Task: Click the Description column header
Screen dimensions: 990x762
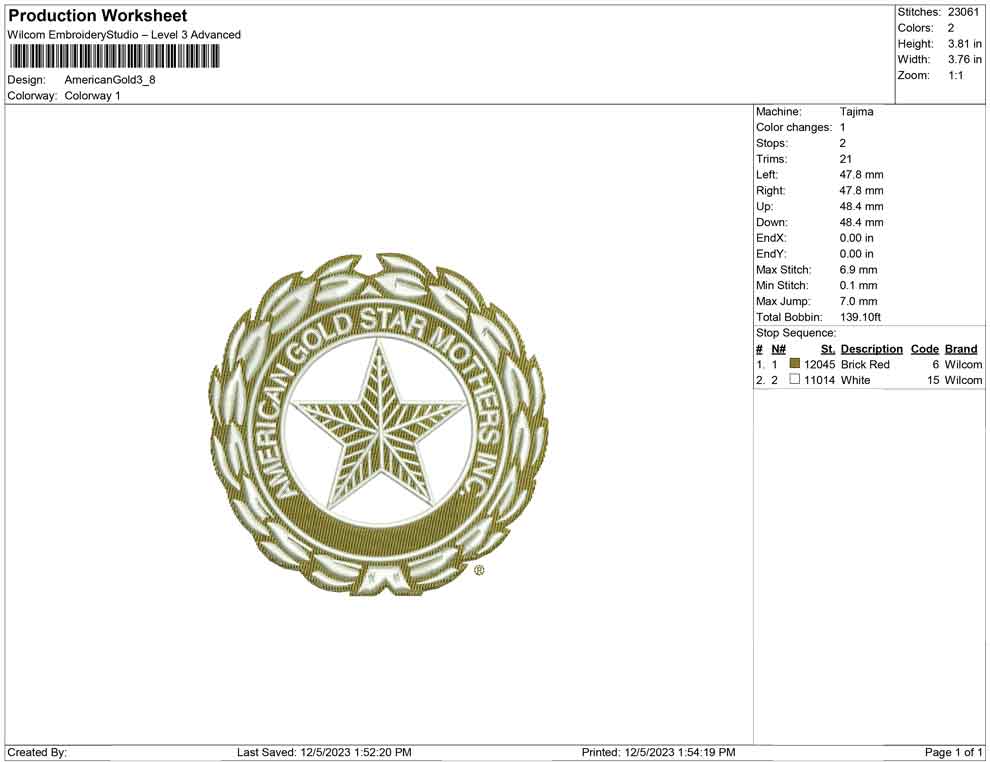Action: 871,349
